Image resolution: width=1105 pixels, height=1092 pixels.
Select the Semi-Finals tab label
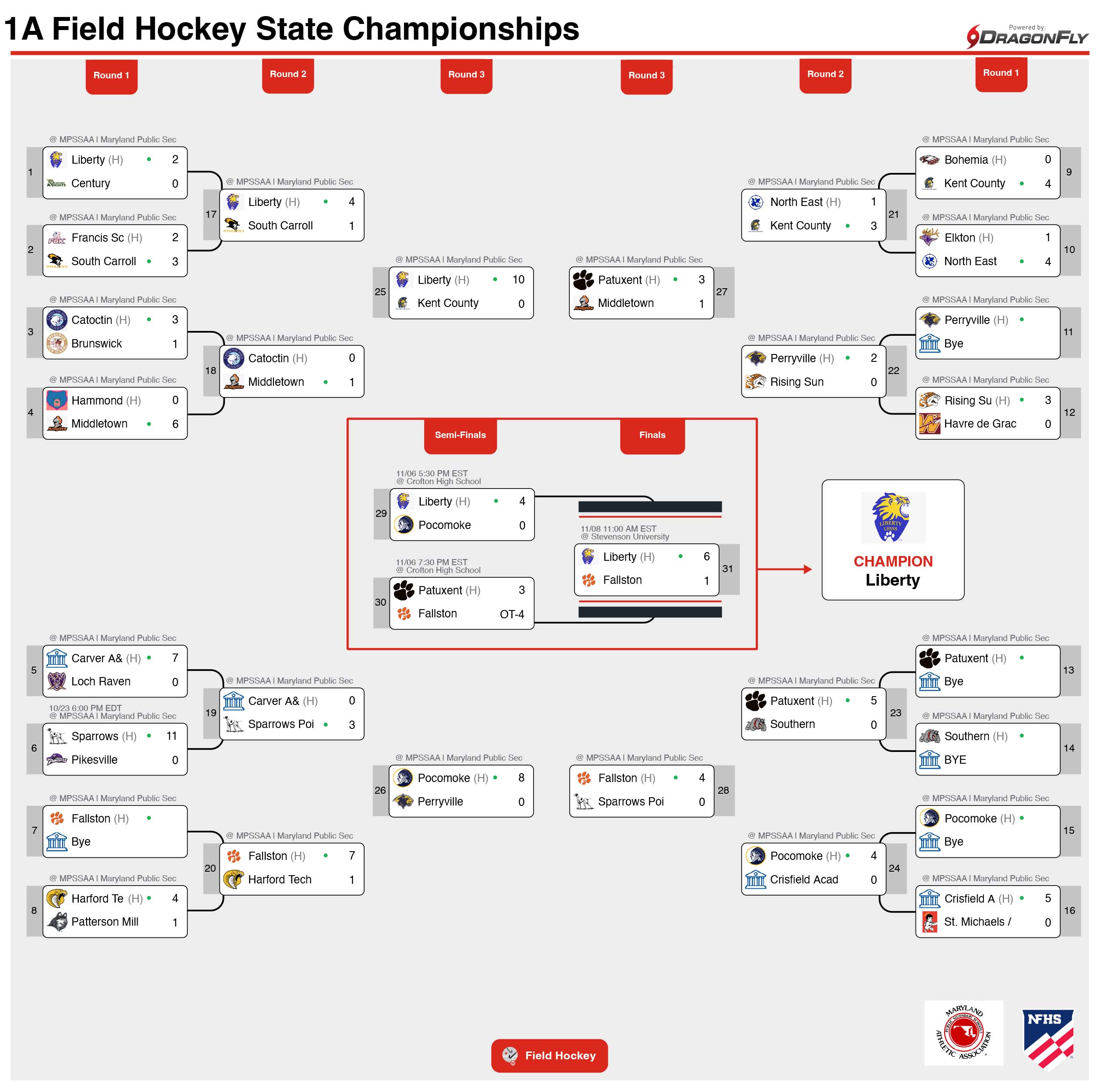(x=460, y=435)
